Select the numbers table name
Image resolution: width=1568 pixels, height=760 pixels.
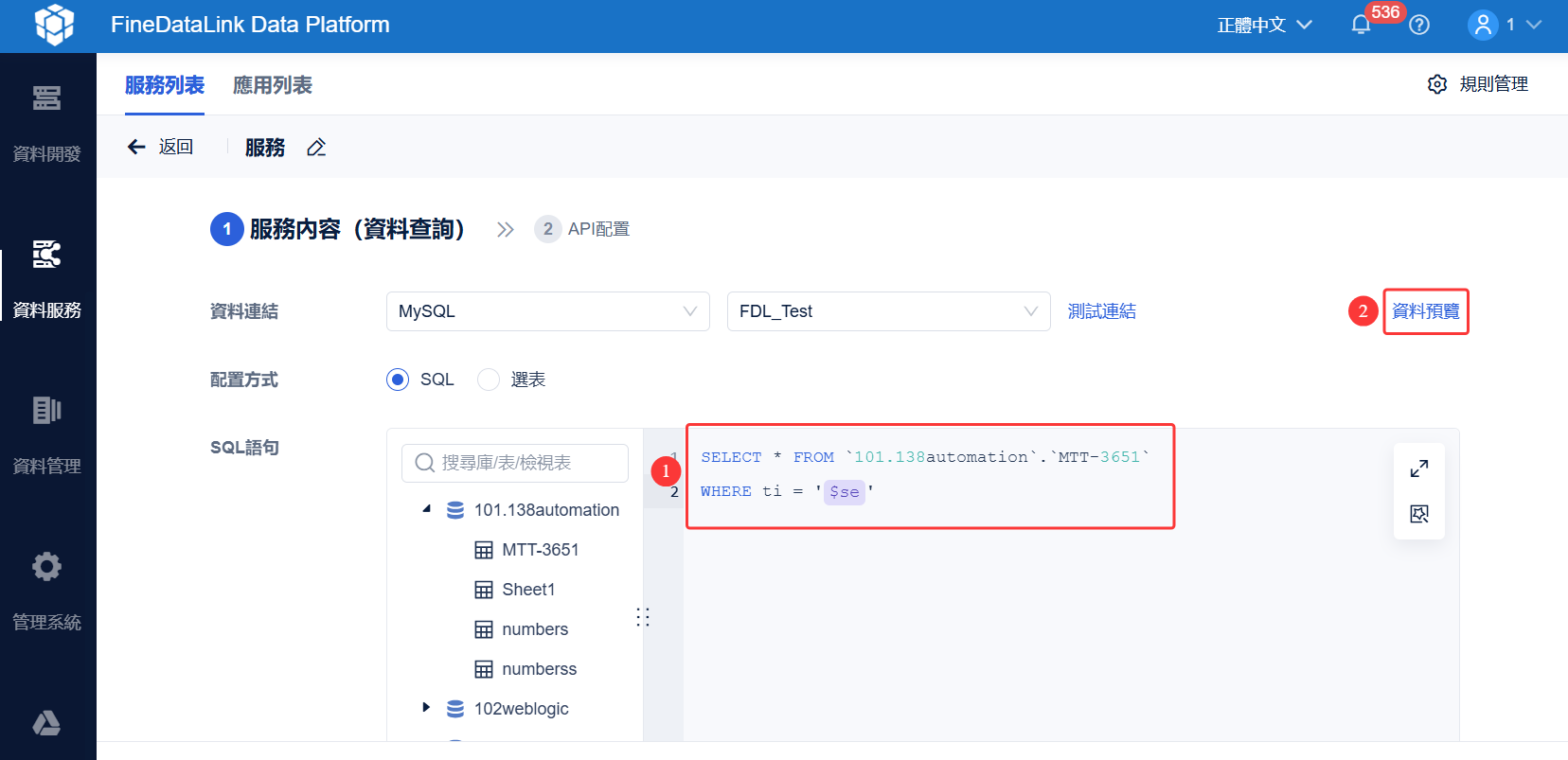coord(535,629)
